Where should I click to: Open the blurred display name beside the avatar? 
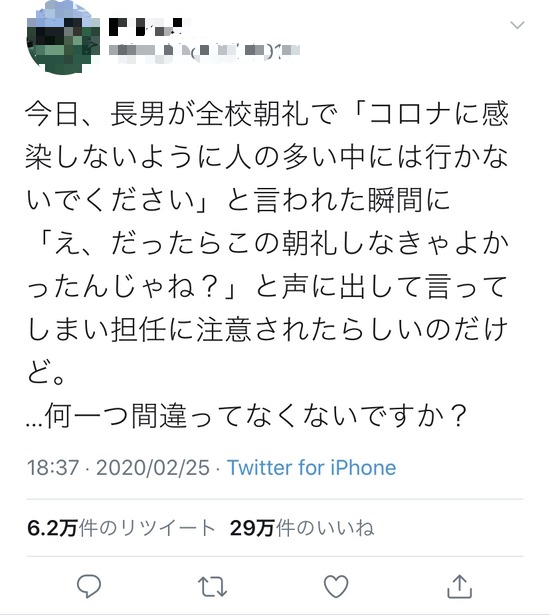pos(146,27)
